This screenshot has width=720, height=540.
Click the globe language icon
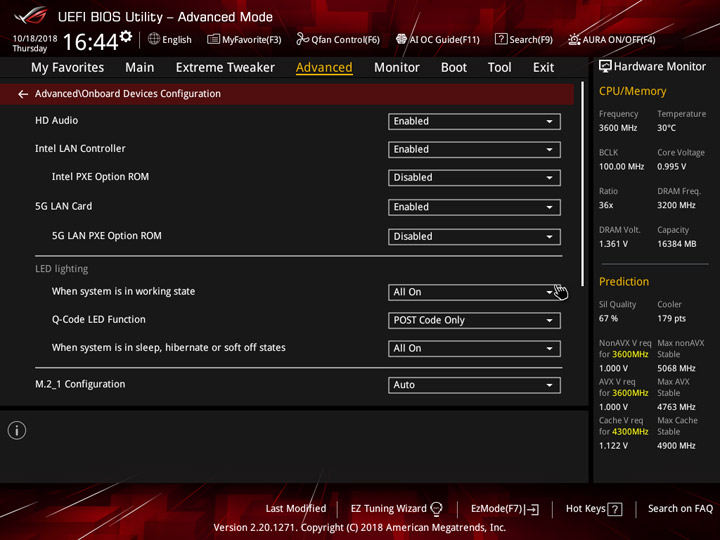154,39
